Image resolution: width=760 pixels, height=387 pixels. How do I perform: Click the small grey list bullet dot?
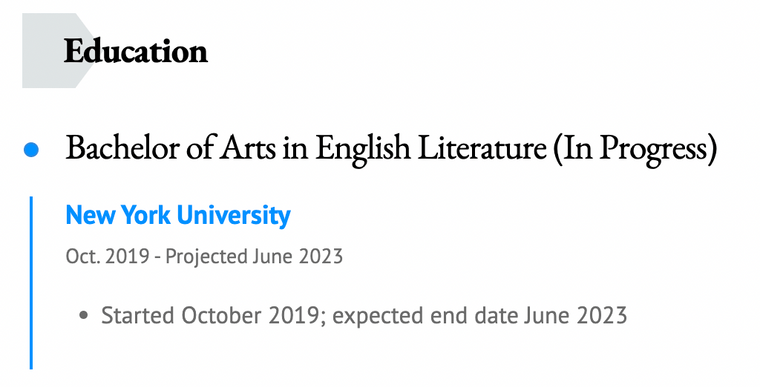pyautogui.click(x=83, y=316)
